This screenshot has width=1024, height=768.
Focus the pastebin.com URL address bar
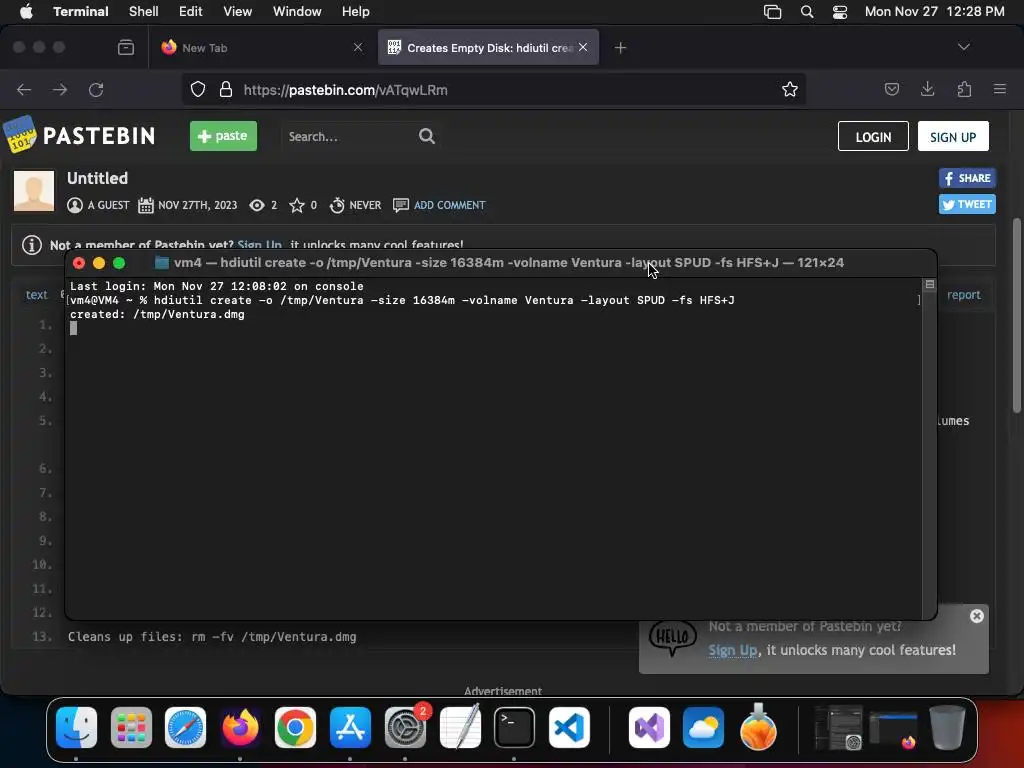point(493,89)
